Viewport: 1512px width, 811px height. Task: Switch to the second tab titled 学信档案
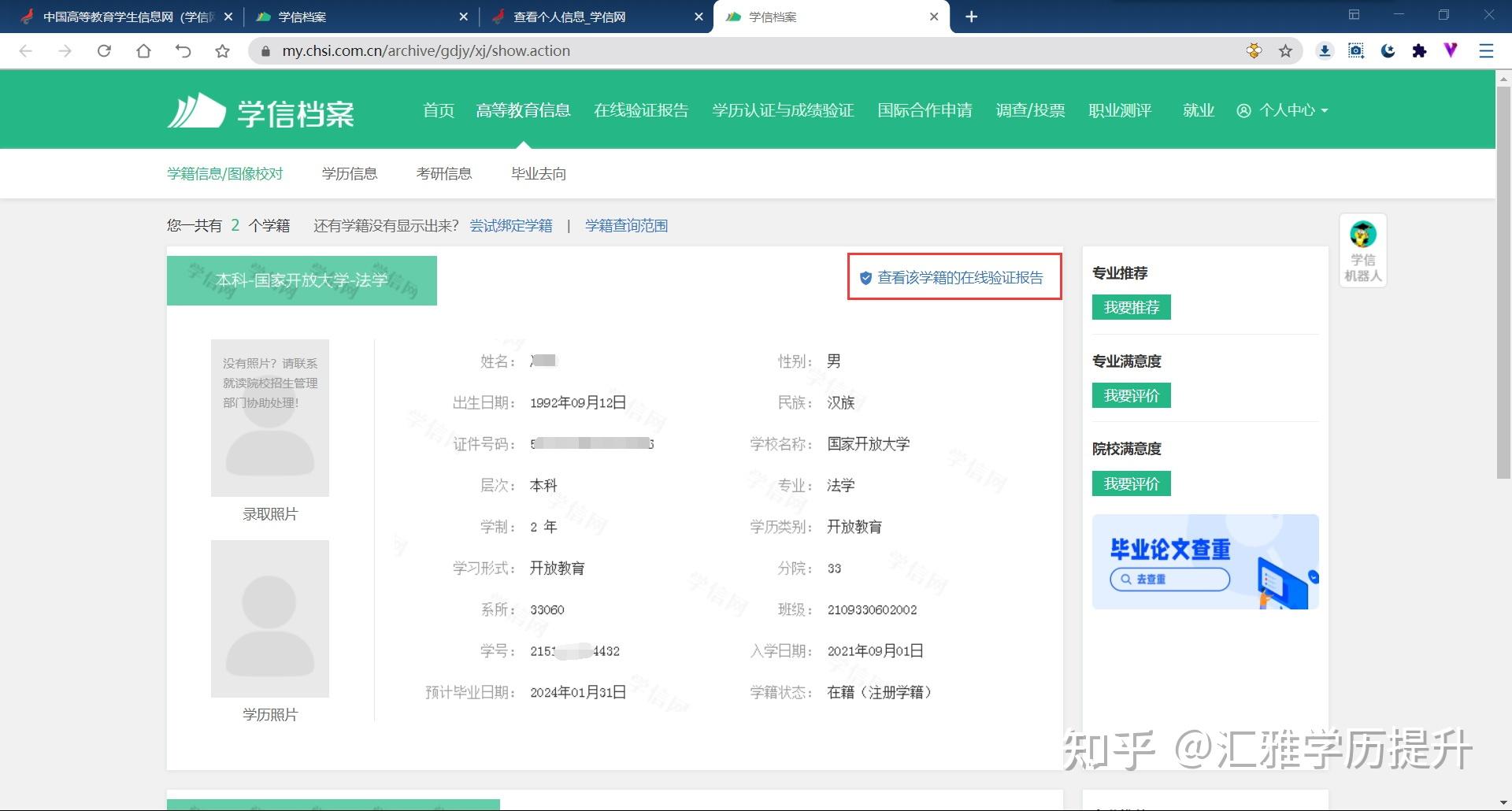point(831,17)
